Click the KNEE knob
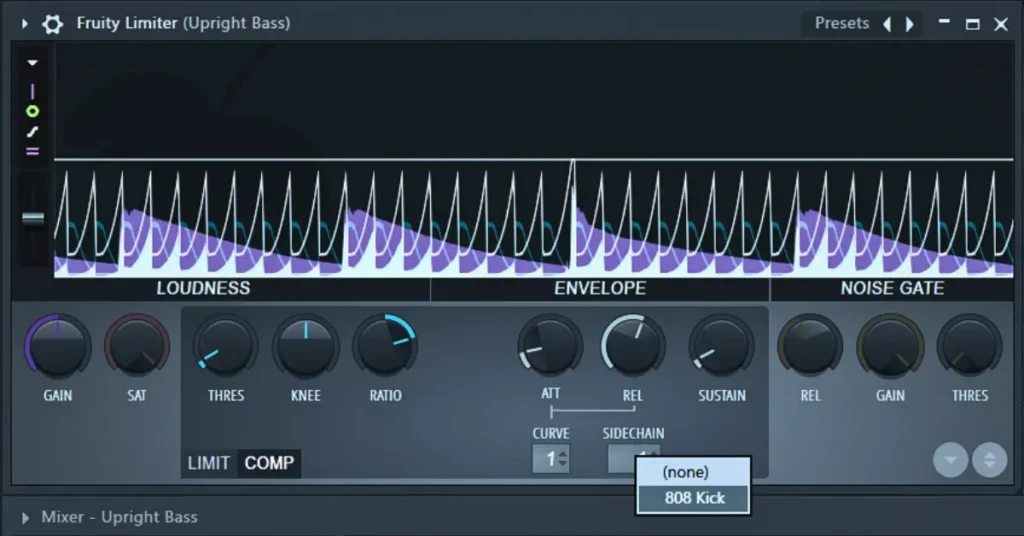The width and height of the screenshot is (1024, 536). pos(306,347)
